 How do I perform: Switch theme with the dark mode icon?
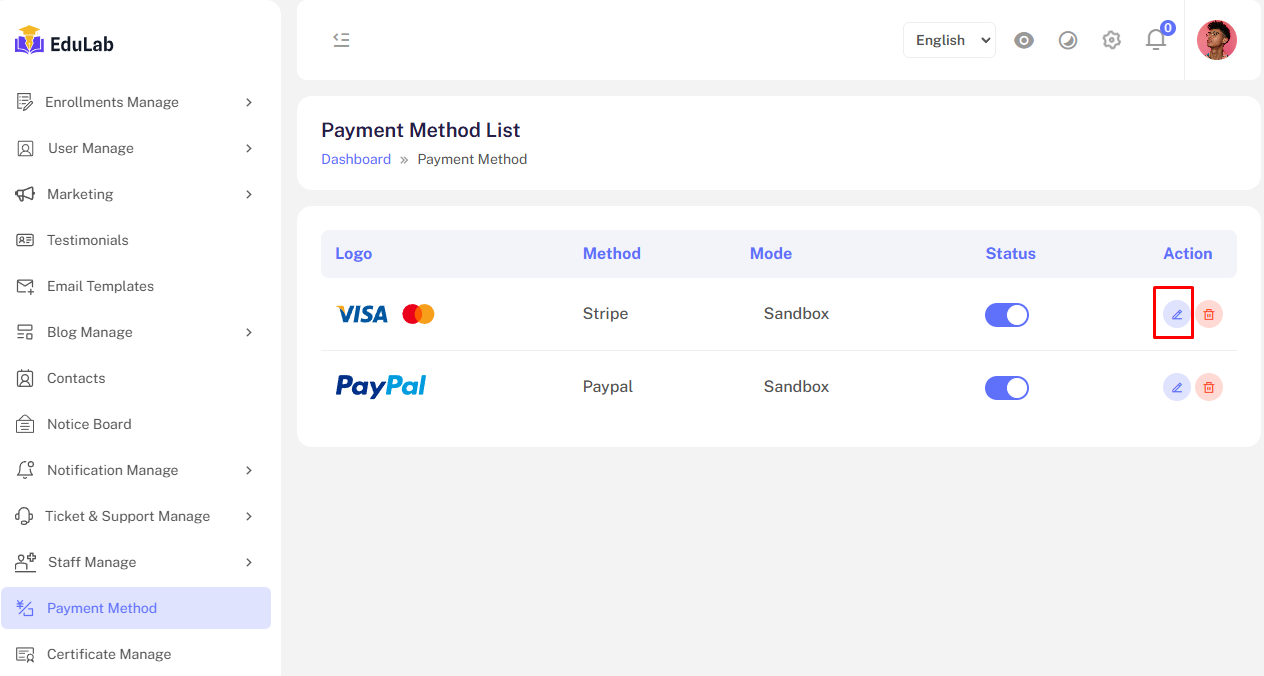point(1068,40)
